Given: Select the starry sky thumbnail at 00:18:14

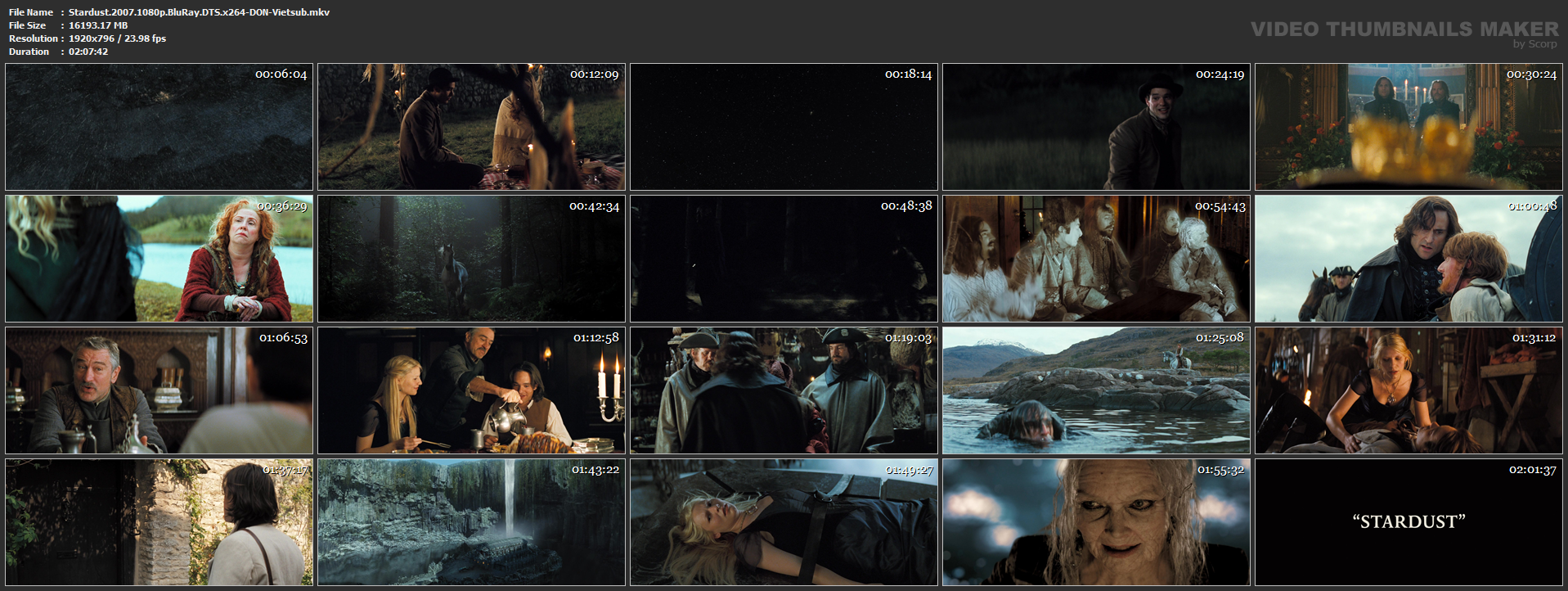Looking at the screenshot, I should click(x=784, y=127).
